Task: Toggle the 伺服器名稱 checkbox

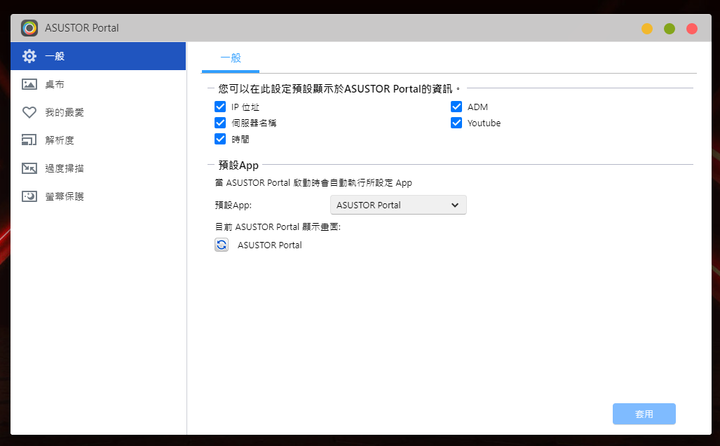Action: tap(220, 123)
